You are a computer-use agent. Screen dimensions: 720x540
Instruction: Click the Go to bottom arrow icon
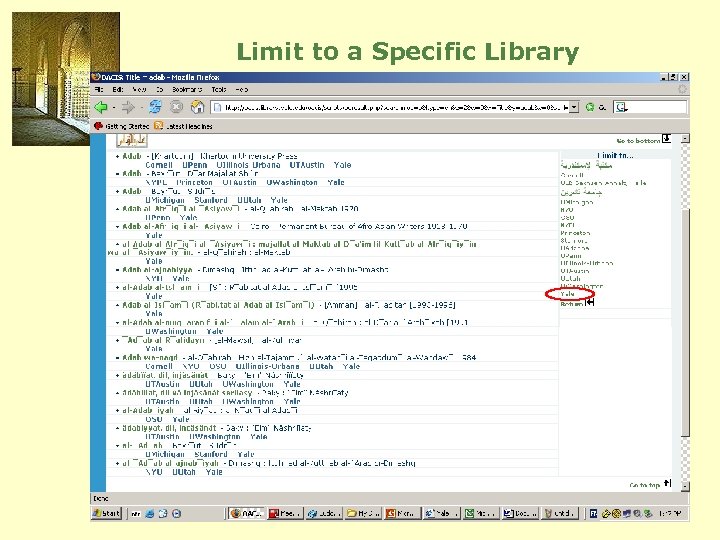pyautogui.click(x=666, y=138)
